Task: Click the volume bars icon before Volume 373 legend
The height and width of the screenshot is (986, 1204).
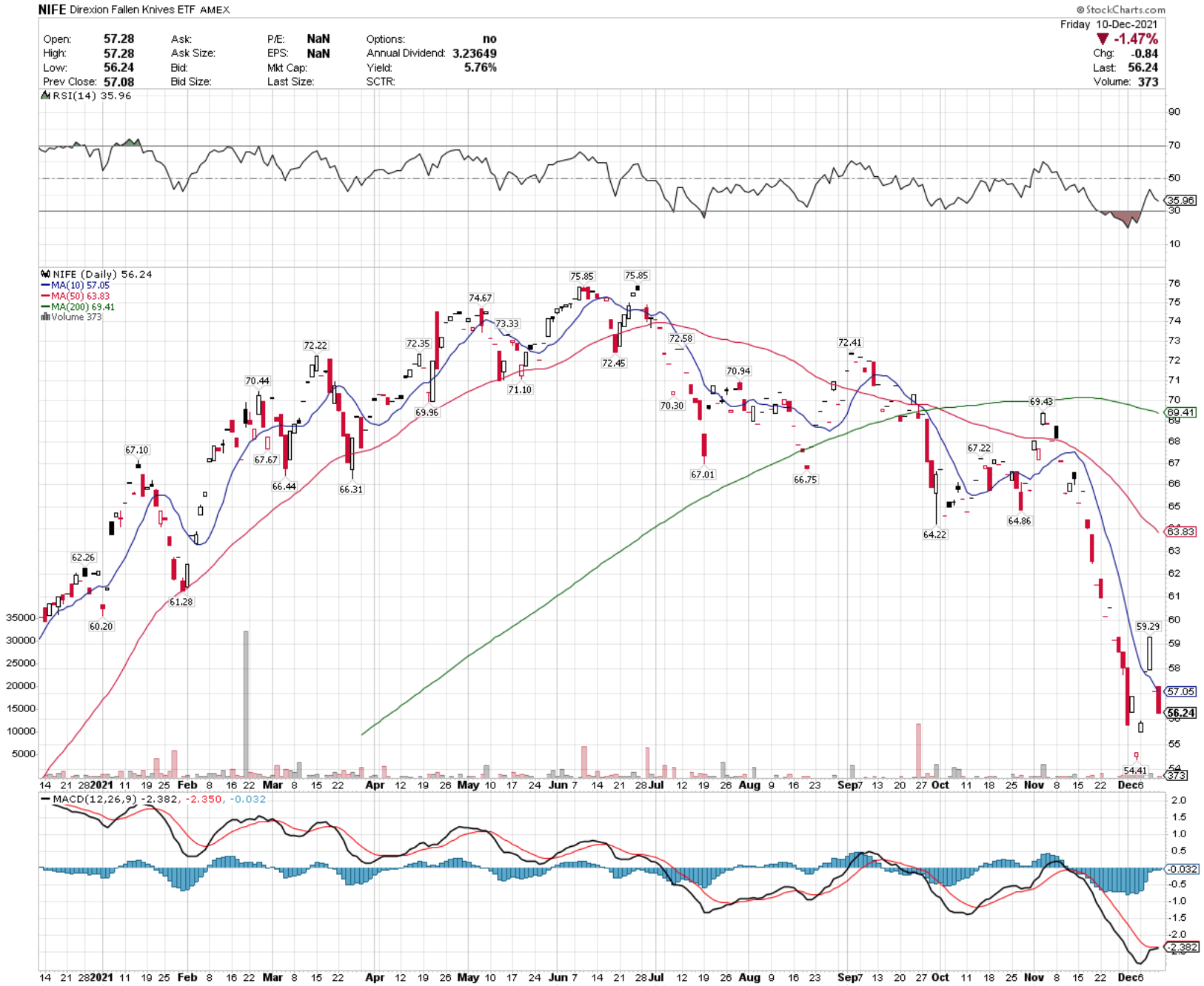Action: (x=45, y=317)
